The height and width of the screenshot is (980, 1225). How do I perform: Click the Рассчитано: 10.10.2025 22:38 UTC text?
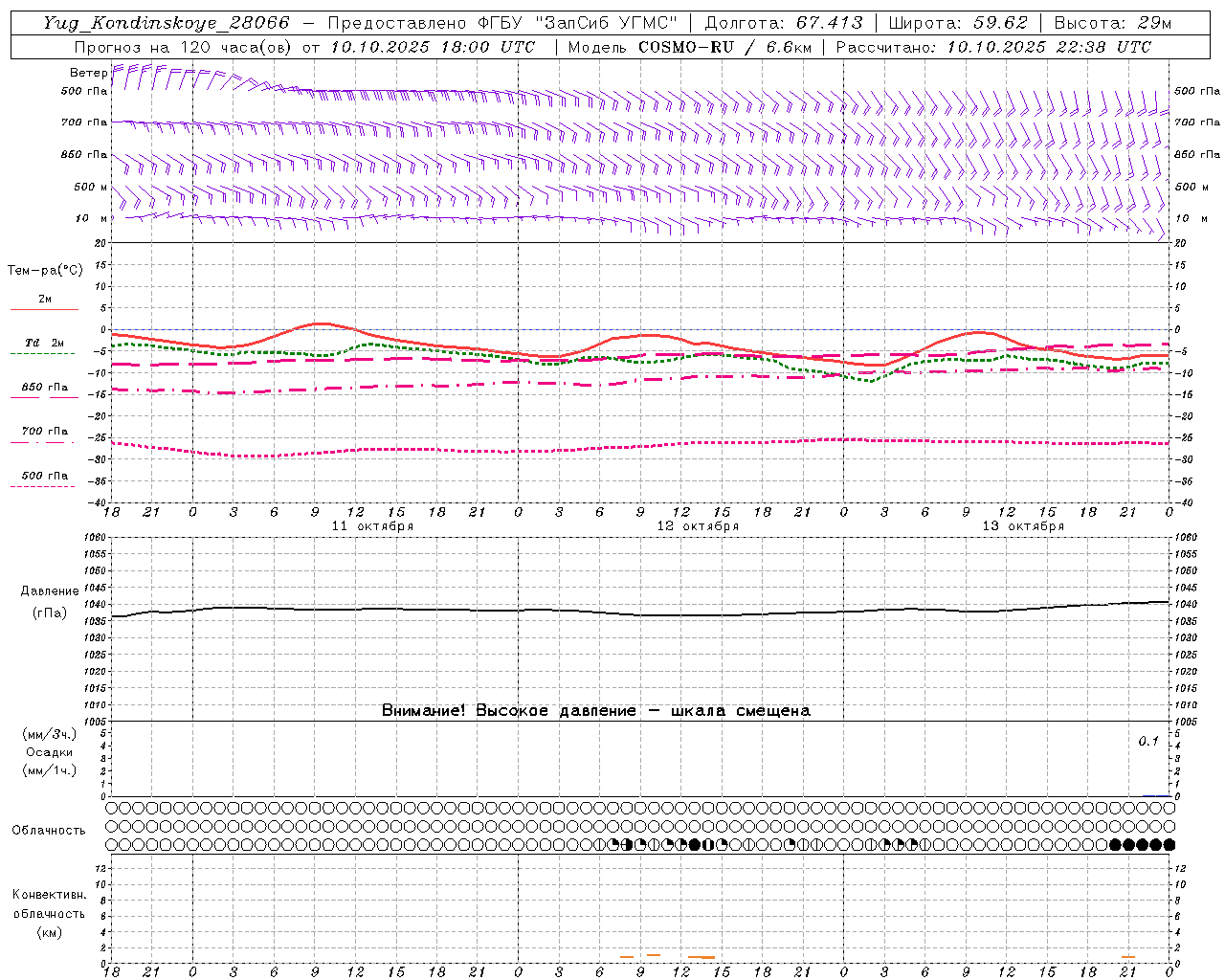click(x=993, y=47)
